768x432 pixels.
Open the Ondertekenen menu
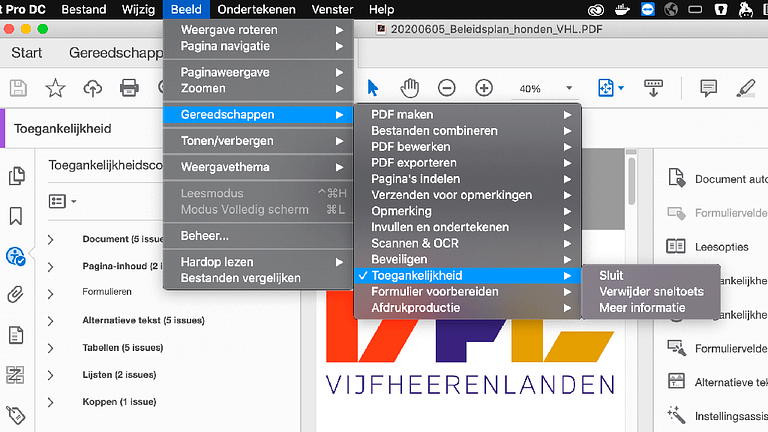pyautogui.click(x=256, y=9)
